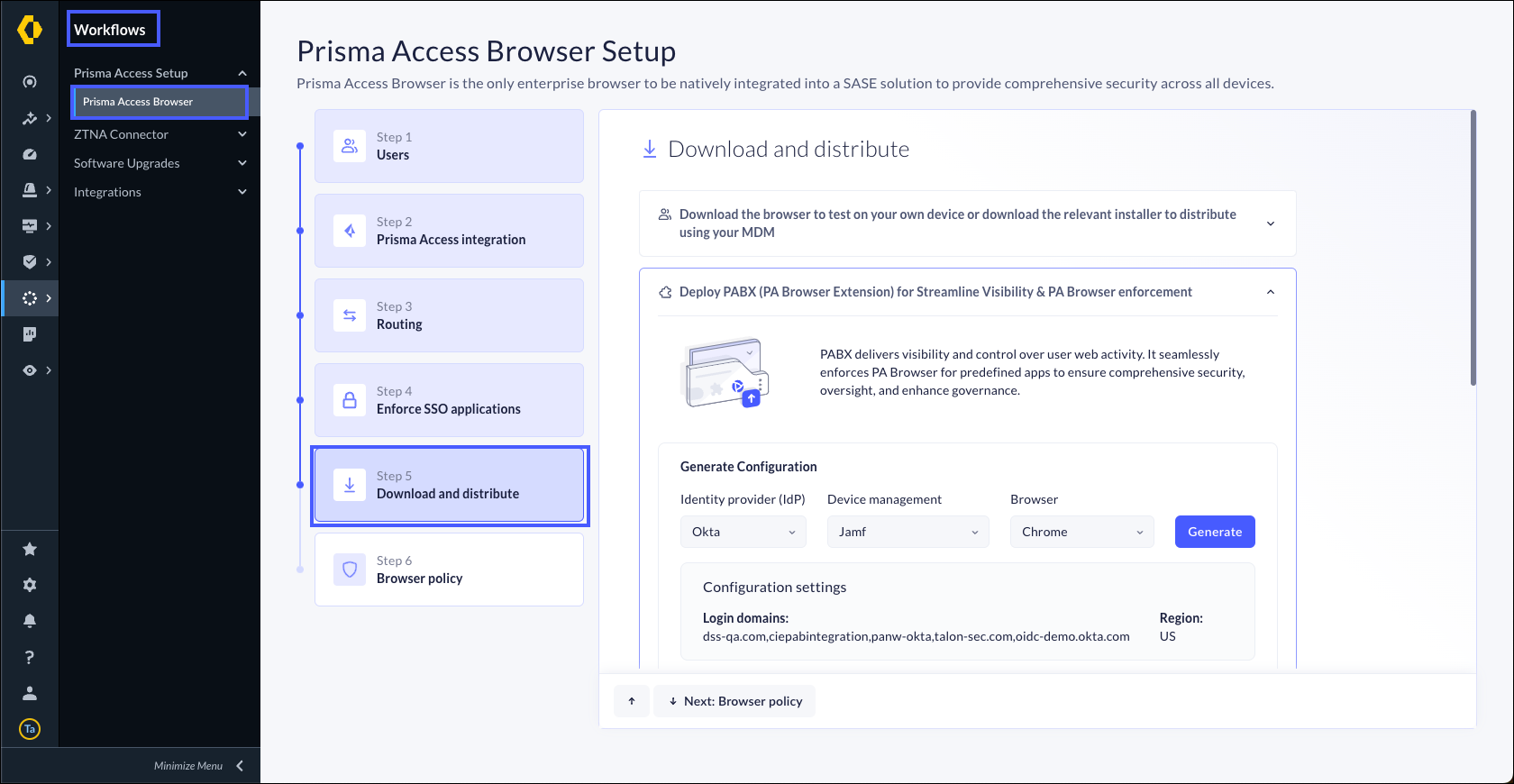
Task: Open the Device management Jamf dropdown
Action: [907, 532]
